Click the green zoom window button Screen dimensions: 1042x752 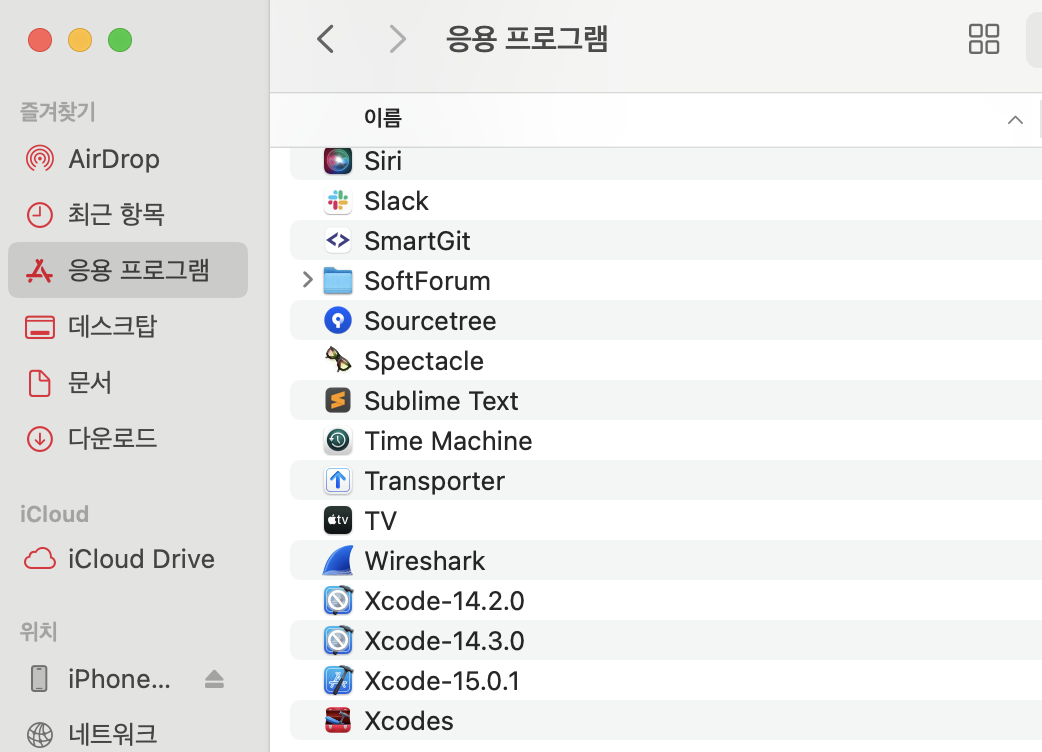[x=120, y=40]
